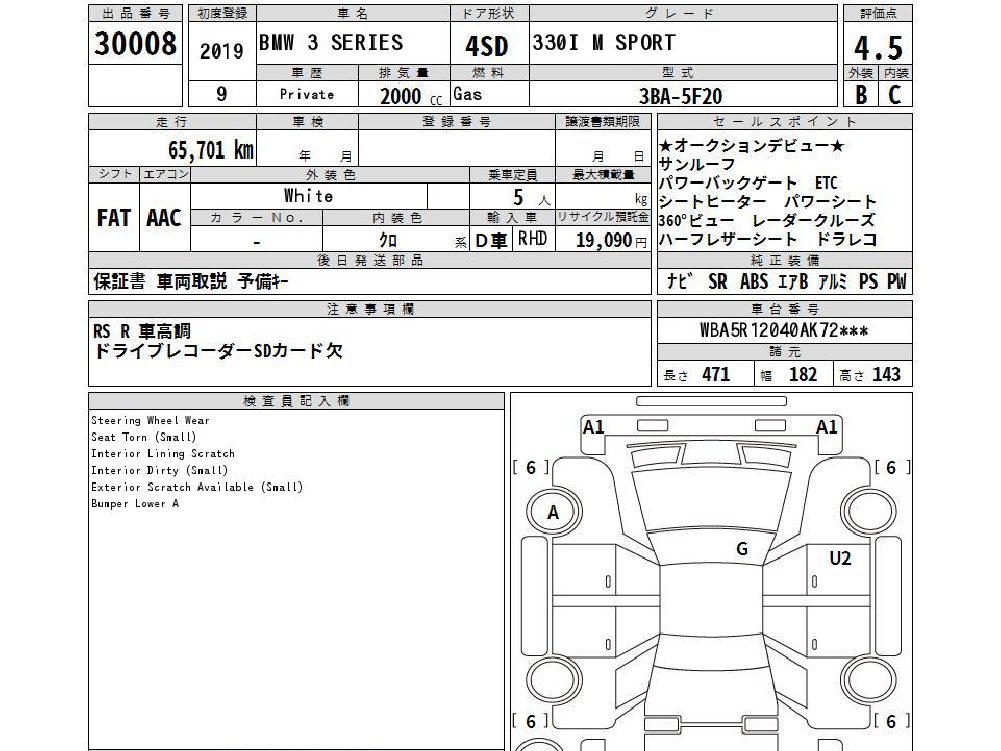Viewport: 1001px width, 751px height.
Task: Select the shift type FAT
Action: click(114, 218)
